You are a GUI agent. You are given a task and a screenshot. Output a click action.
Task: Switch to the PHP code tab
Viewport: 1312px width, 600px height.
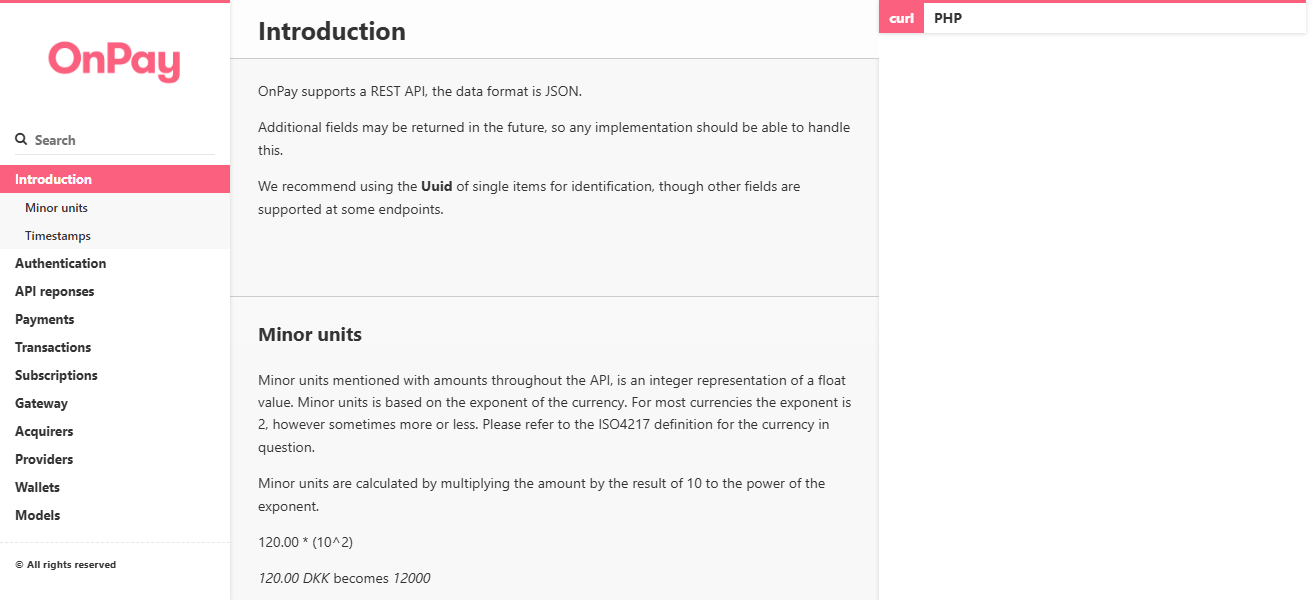tap(946, 17)
